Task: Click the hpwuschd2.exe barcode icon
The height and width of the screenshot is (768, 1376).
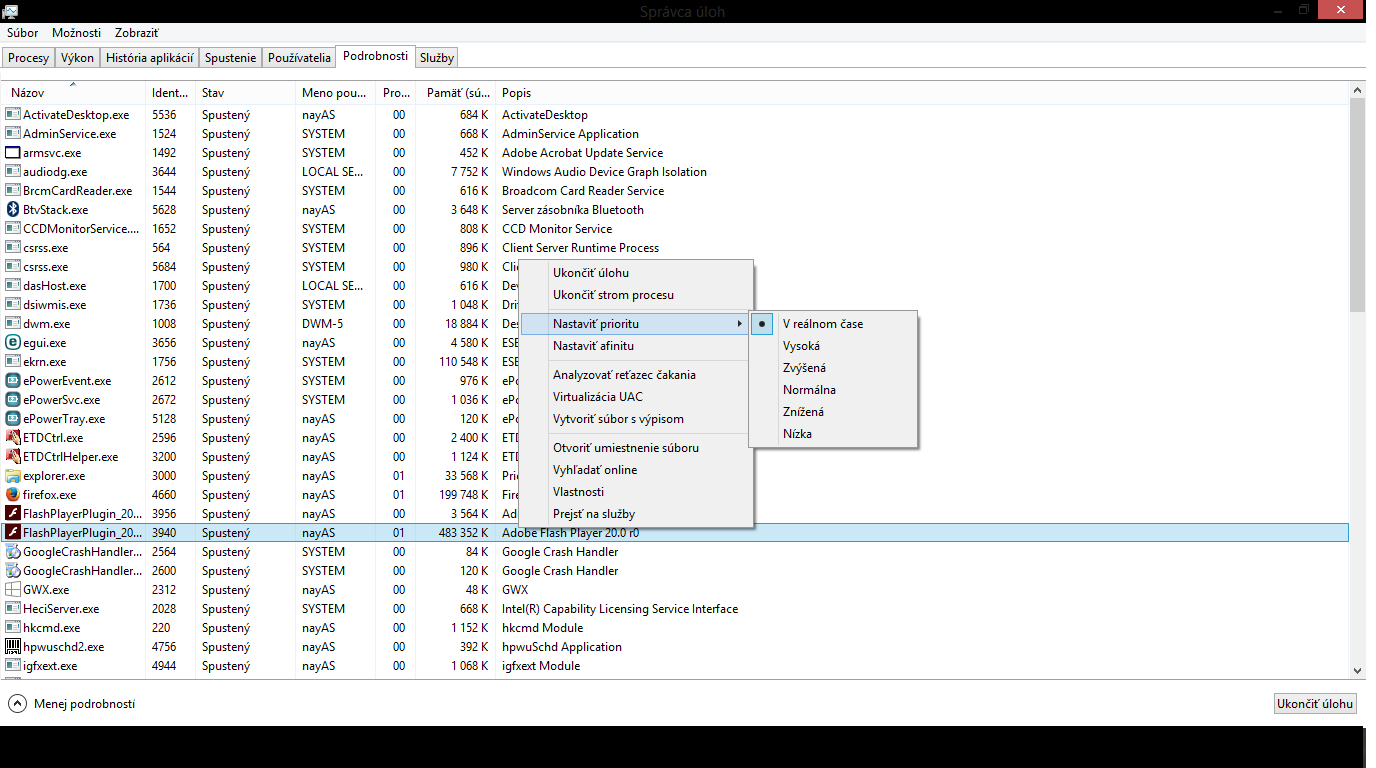Action: pos(13,647)
